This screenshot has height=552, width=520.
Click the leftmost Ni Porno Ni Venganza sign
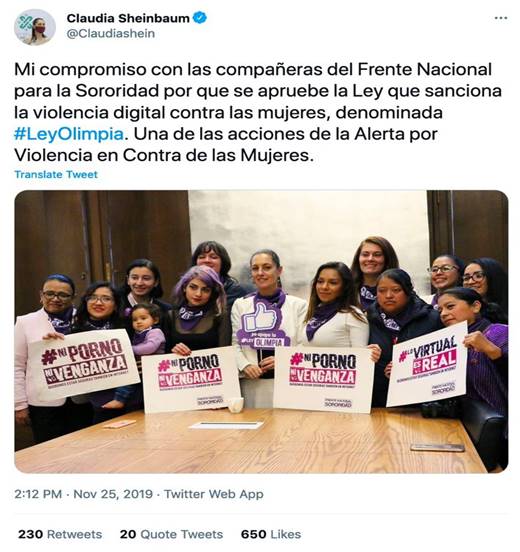point(84,363)
